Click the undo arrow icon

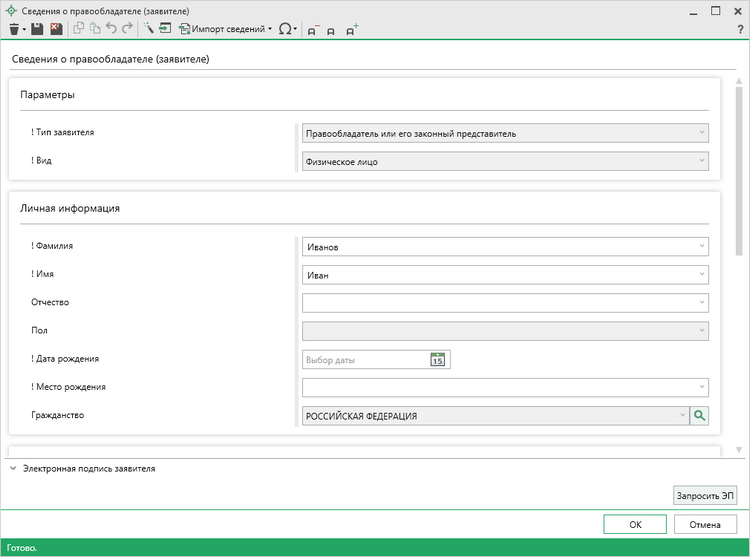pyautogui.click(x=111, y=29)
